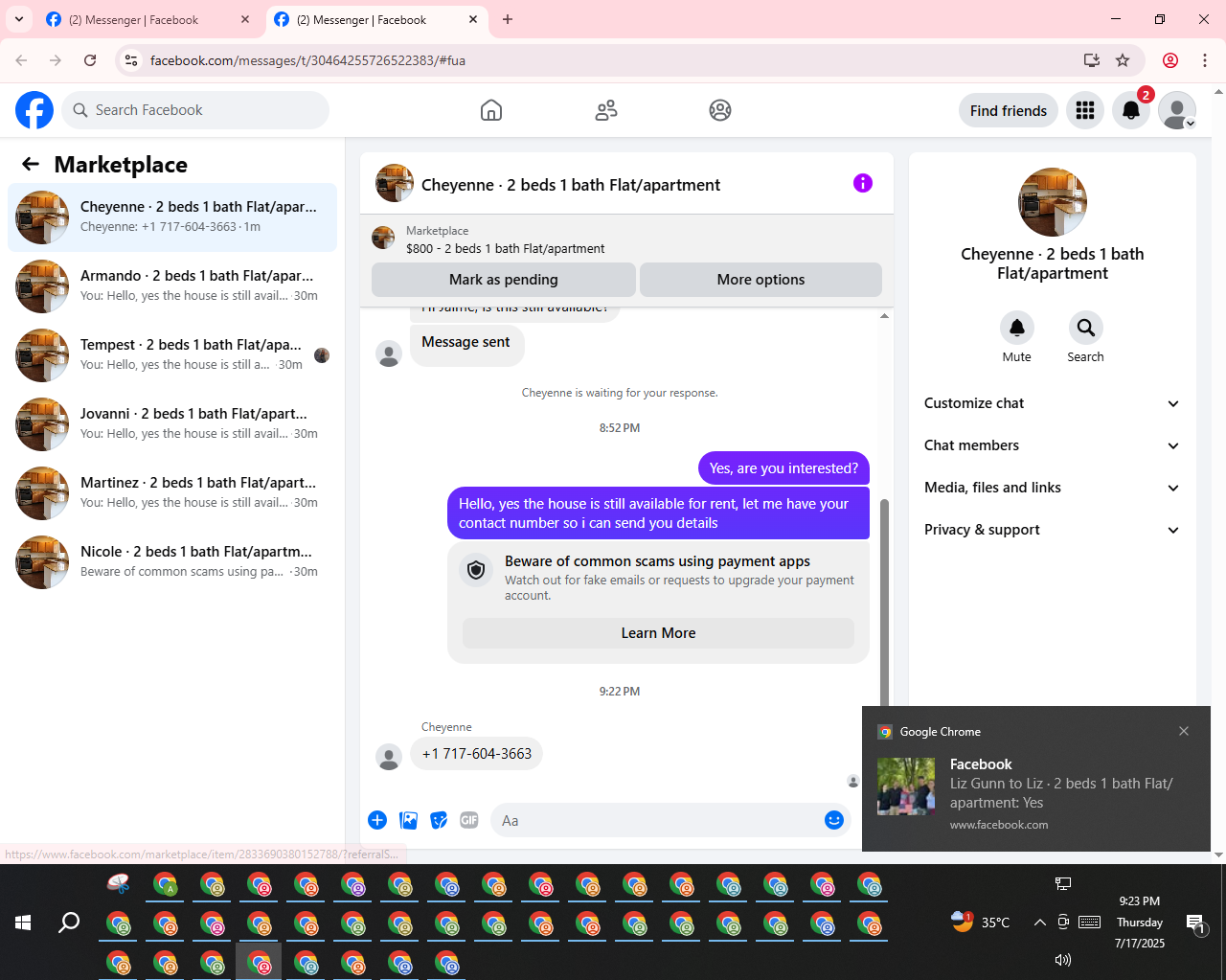
Task: Choose a GIF in the composer
Action: click(469, 820)
